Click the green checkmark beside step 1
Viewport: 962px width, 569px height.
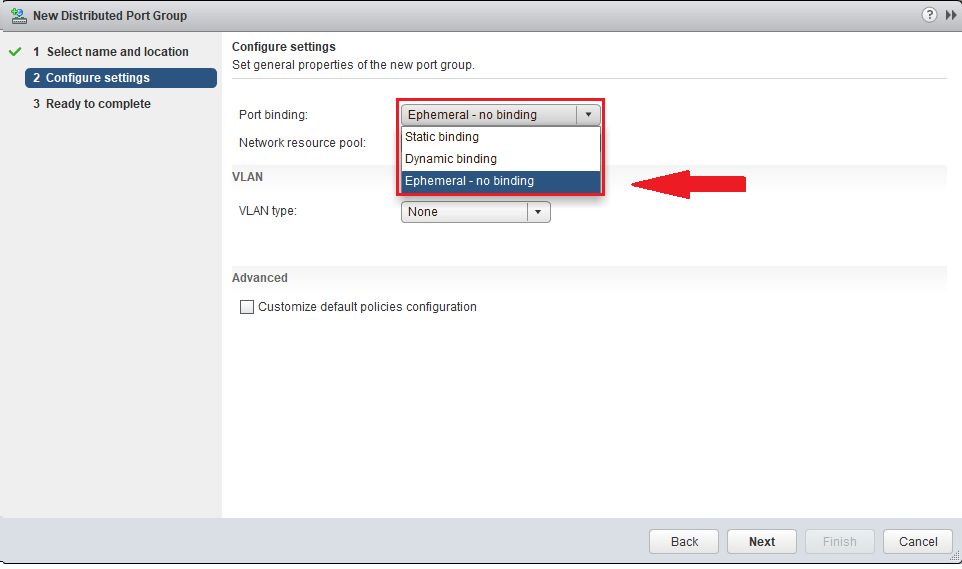point(15,52)
